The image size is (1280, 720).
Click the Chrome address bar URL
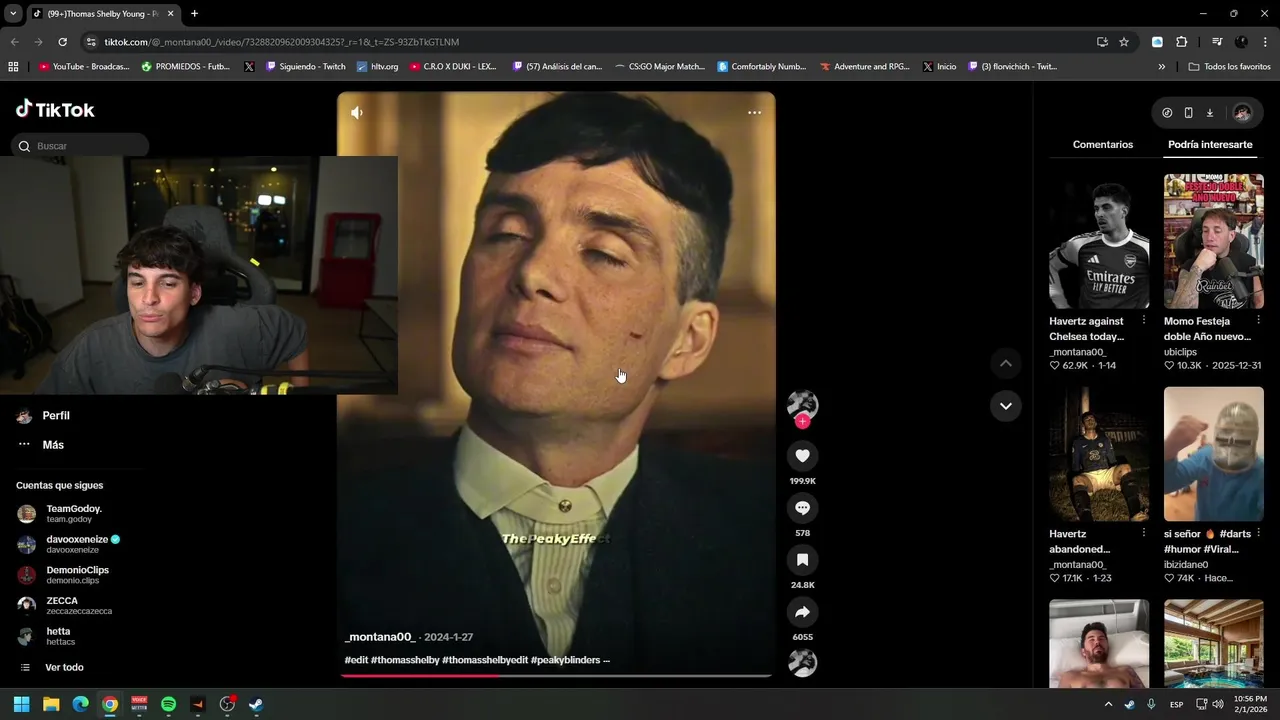[x=282, y=42]
